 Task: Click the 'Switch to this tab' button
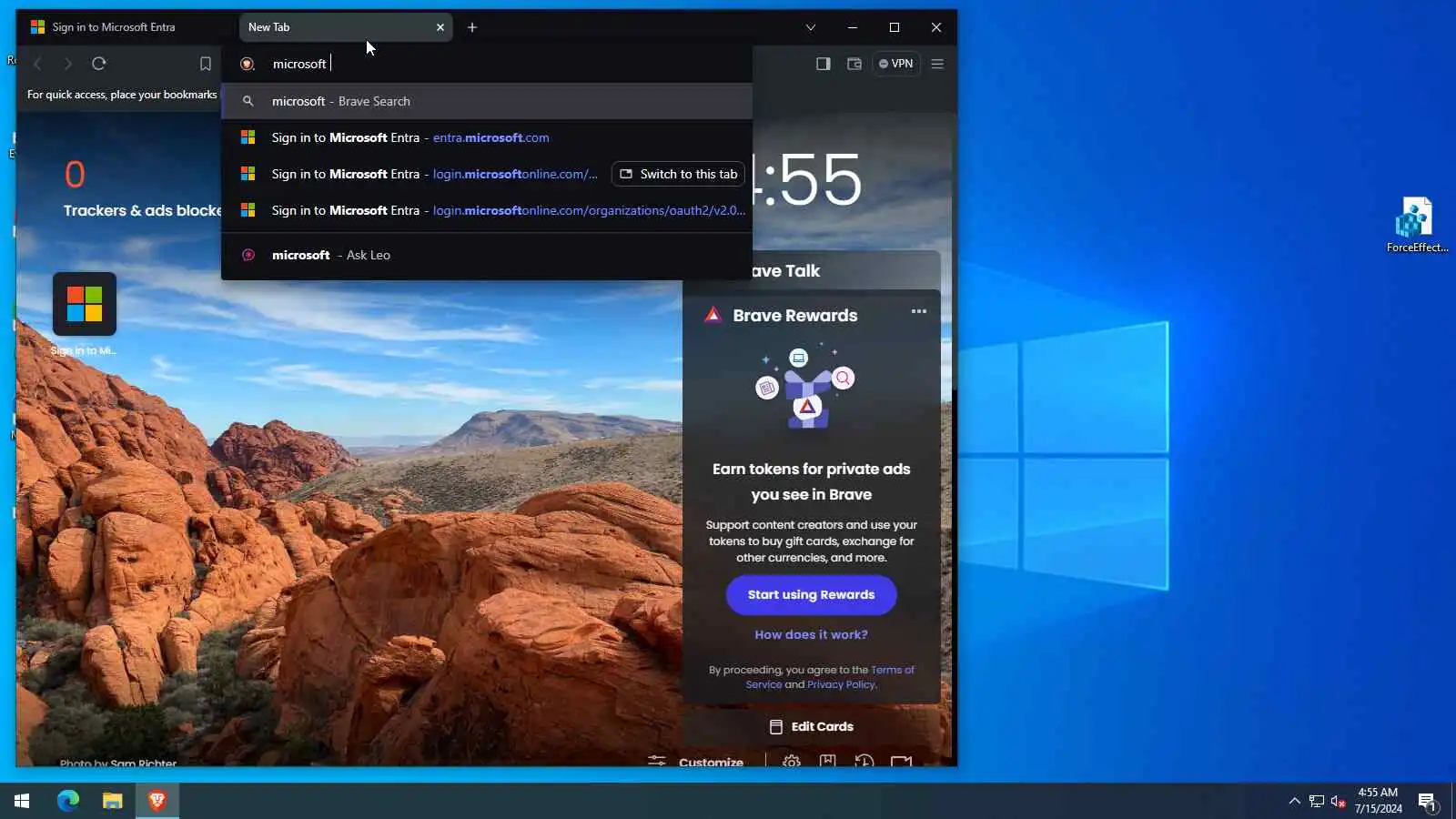click(x=679, y=174)
